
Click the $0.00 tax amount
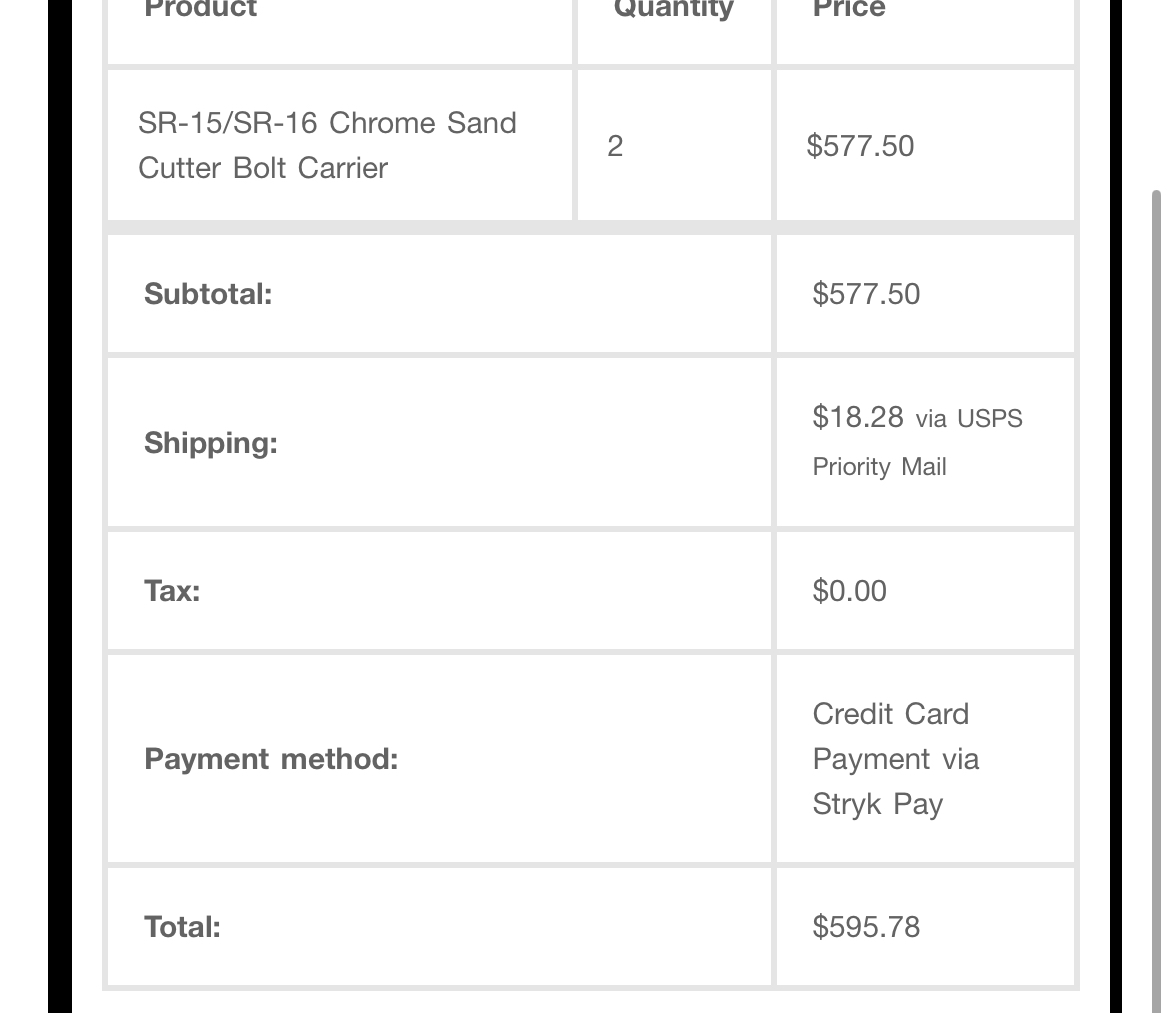click(849, 591)
